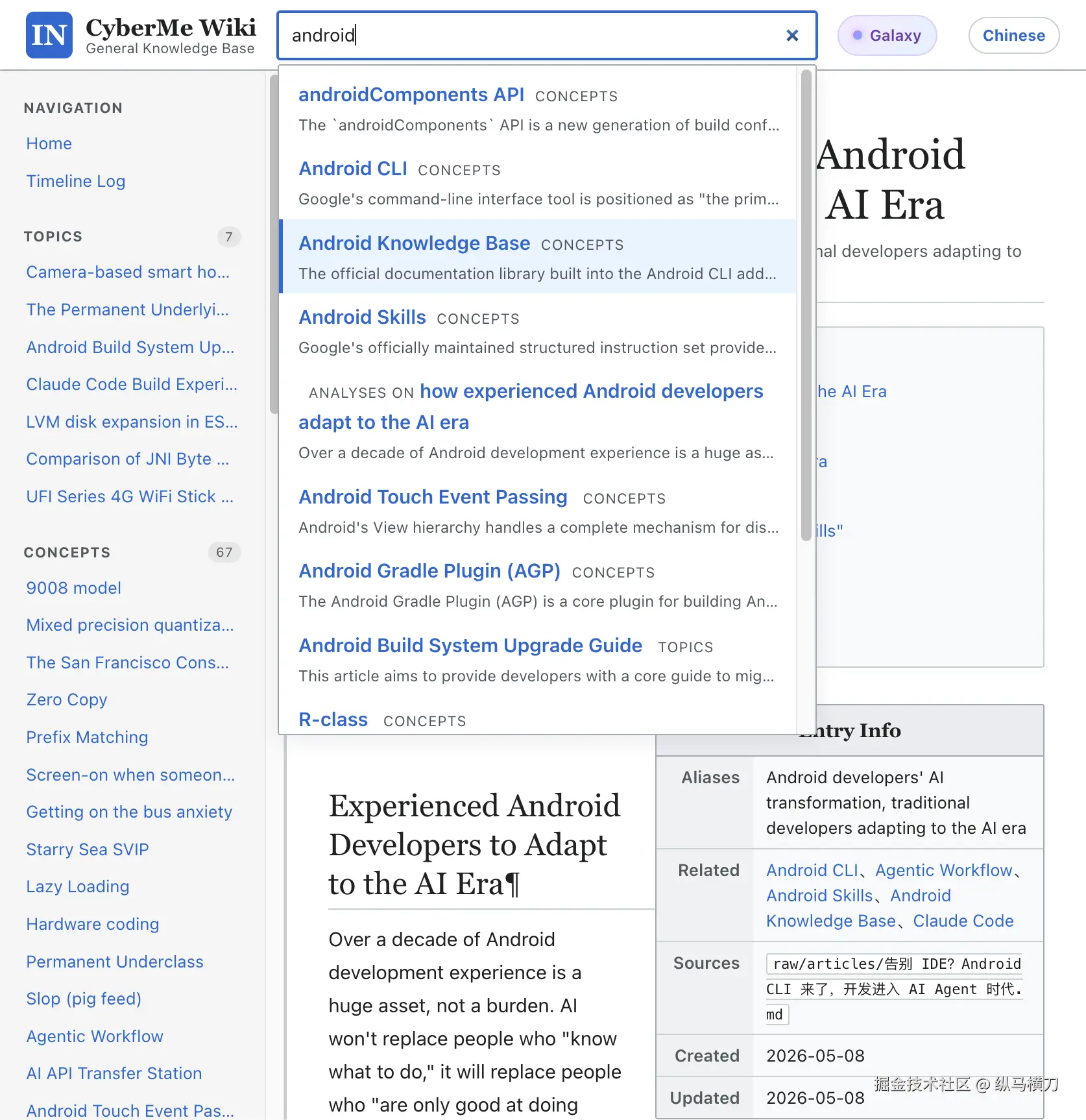
Task: Click the CyberMe Wiki site title
Action: click(171, 27)
